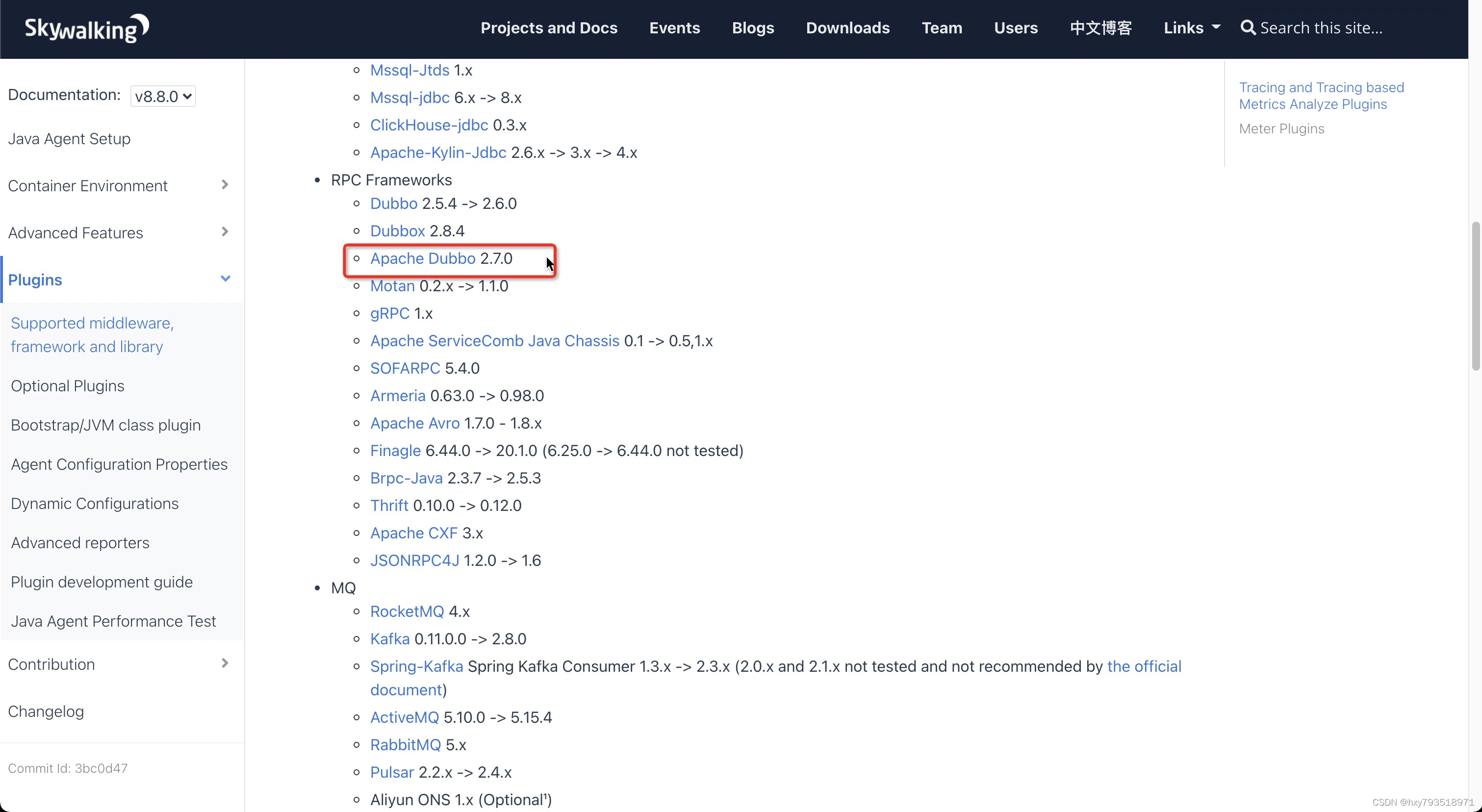Open Java Agent Setup in sidebar
Image resolution: width=1482 pixels, height=812 pixels.
coord(69,139)
